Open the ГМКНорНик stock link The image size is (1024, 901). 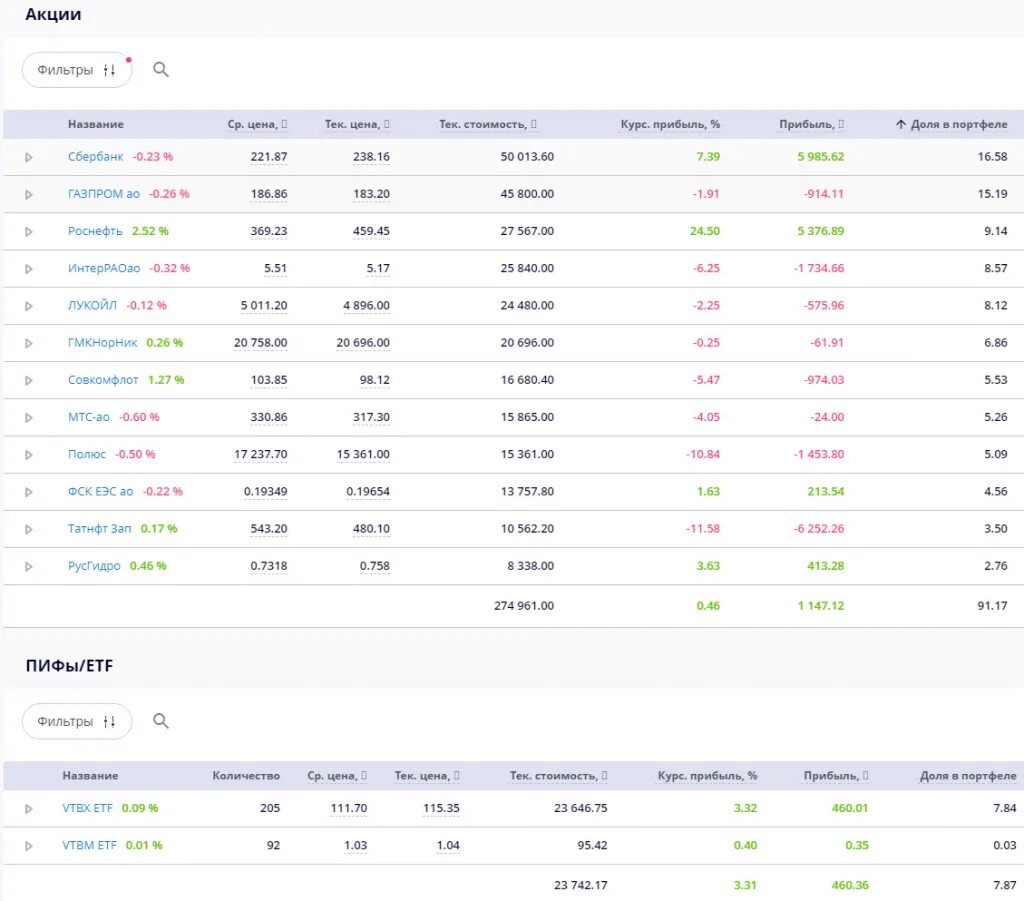click(103, 343)
